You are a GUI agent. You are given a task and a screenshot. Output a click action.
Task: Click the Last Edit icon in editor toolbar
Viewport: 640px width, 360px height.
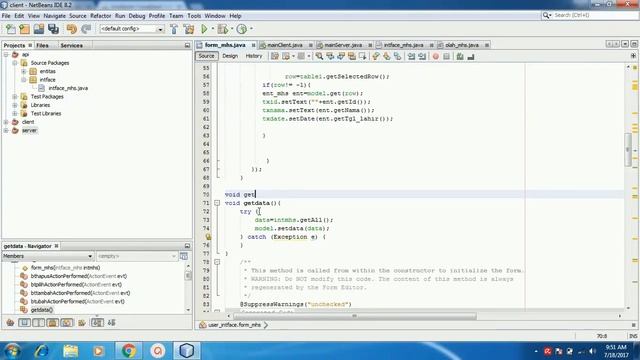point(275,56)
